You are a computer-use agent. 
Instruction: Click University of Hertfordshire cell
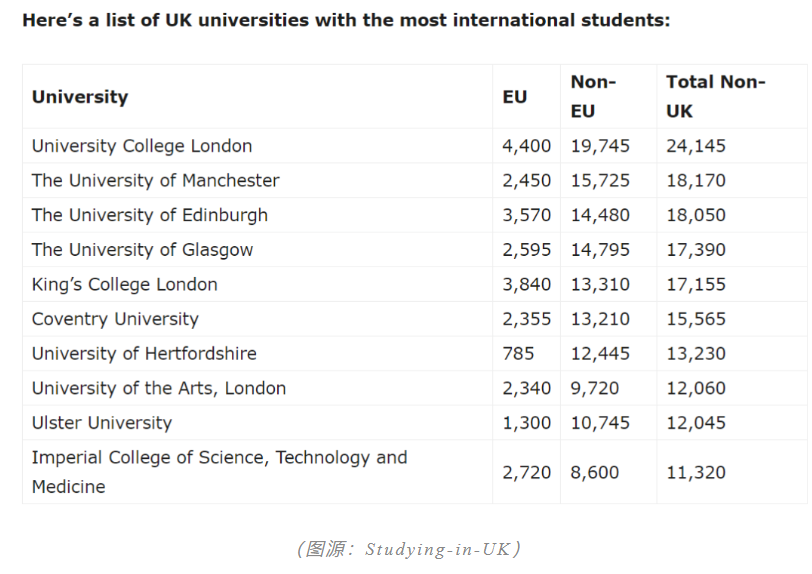pyautogui.click(x=144, y=354)
